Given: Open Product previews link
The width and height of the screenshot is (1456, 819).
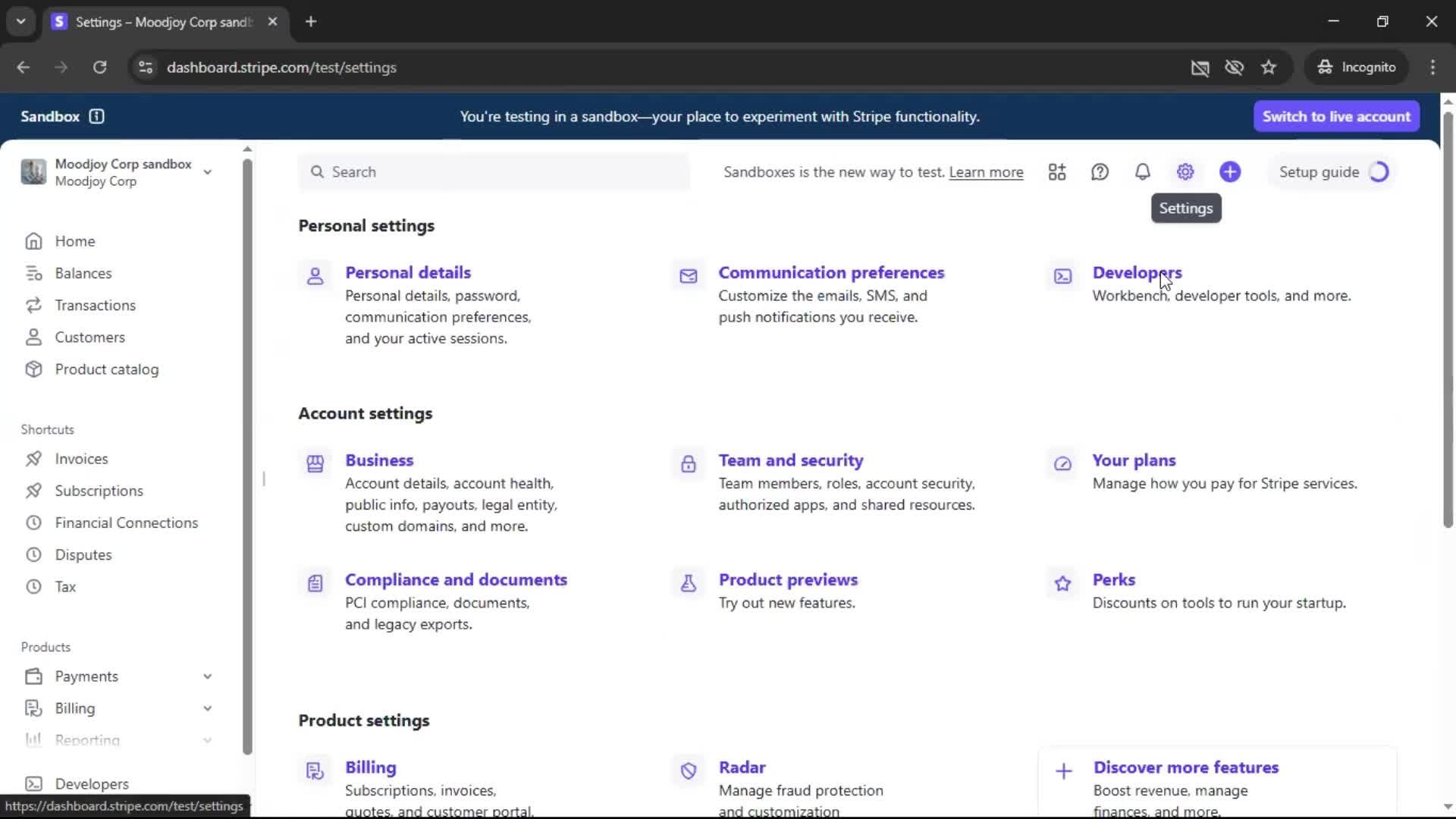Looking at the screenshot, I should coord(788,579).
